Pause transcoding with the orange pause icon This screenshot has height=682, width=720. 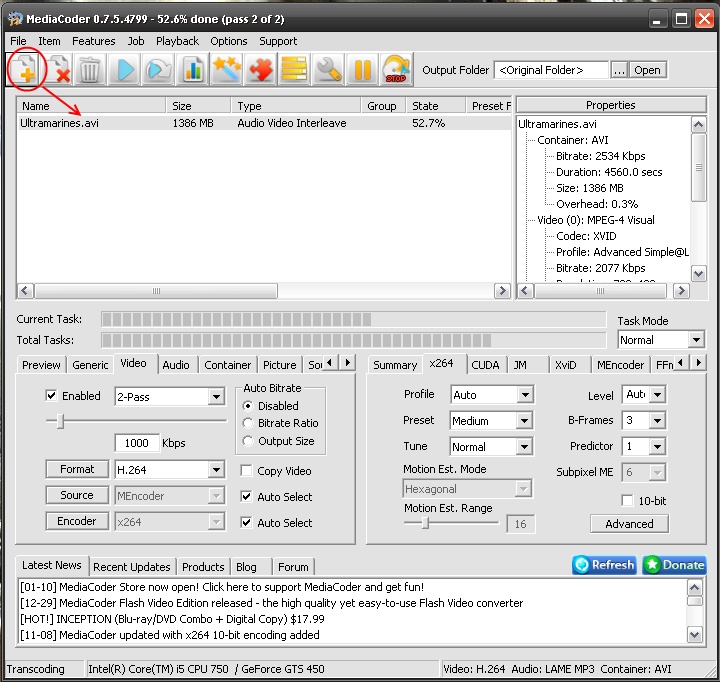[362, 70]
